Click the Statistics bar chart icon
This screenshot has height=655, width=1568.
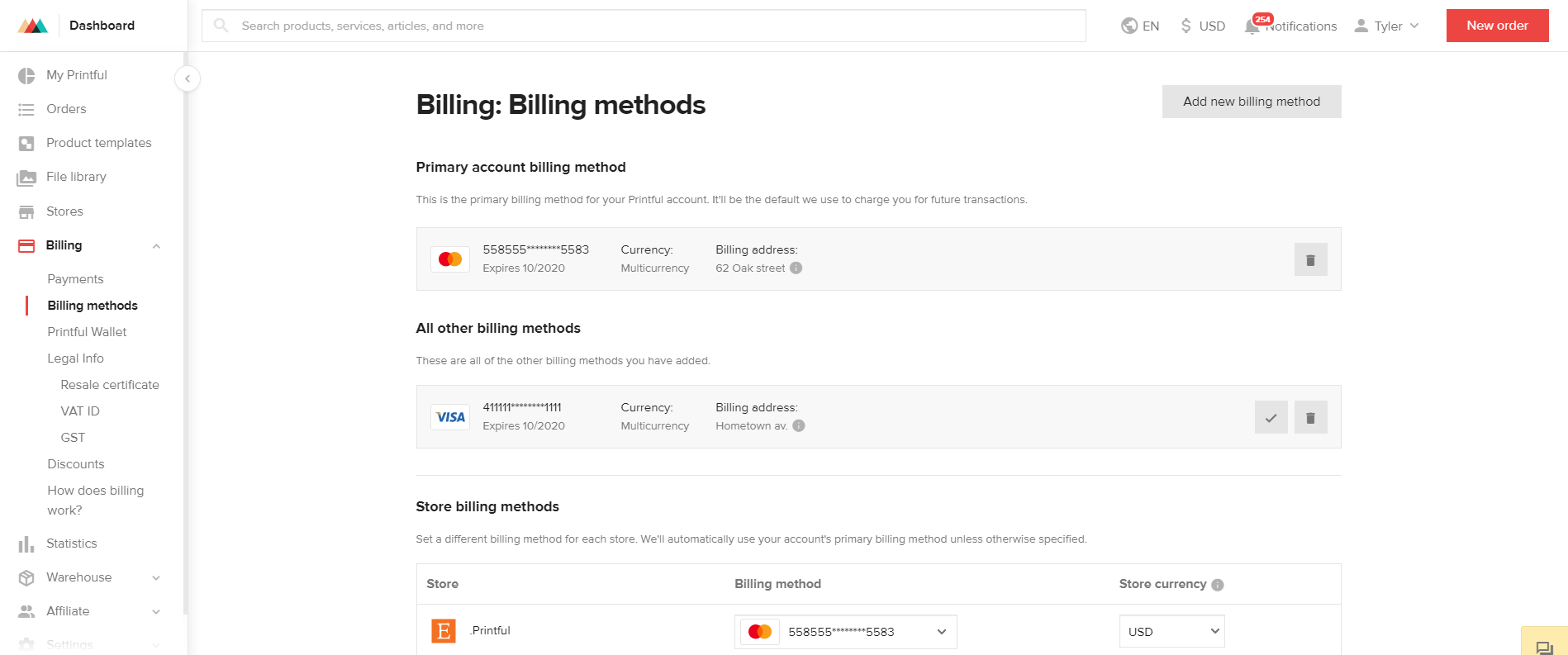(26, 543)
